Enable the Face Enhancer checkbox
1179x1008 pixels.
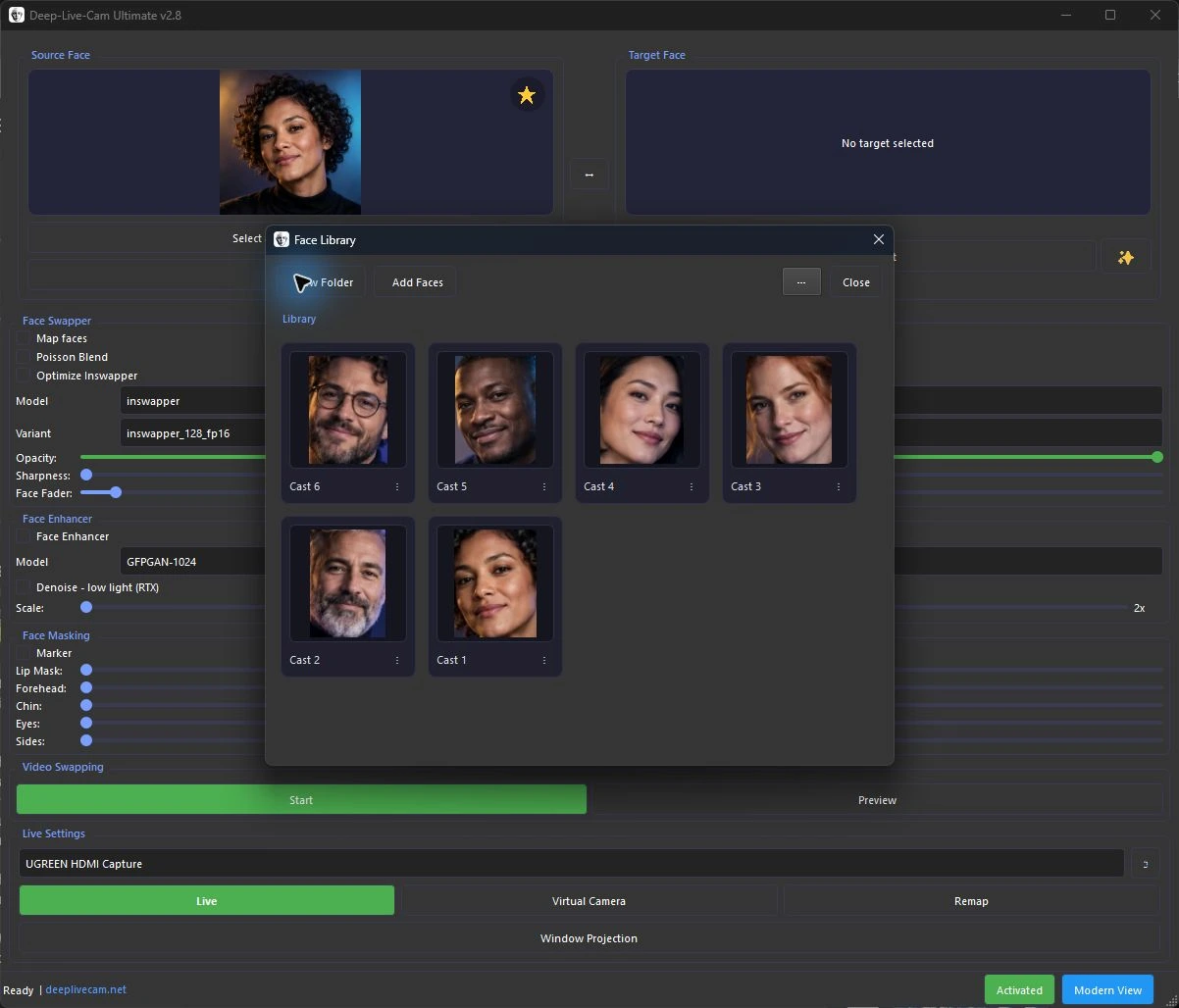(x=24, y=536)
